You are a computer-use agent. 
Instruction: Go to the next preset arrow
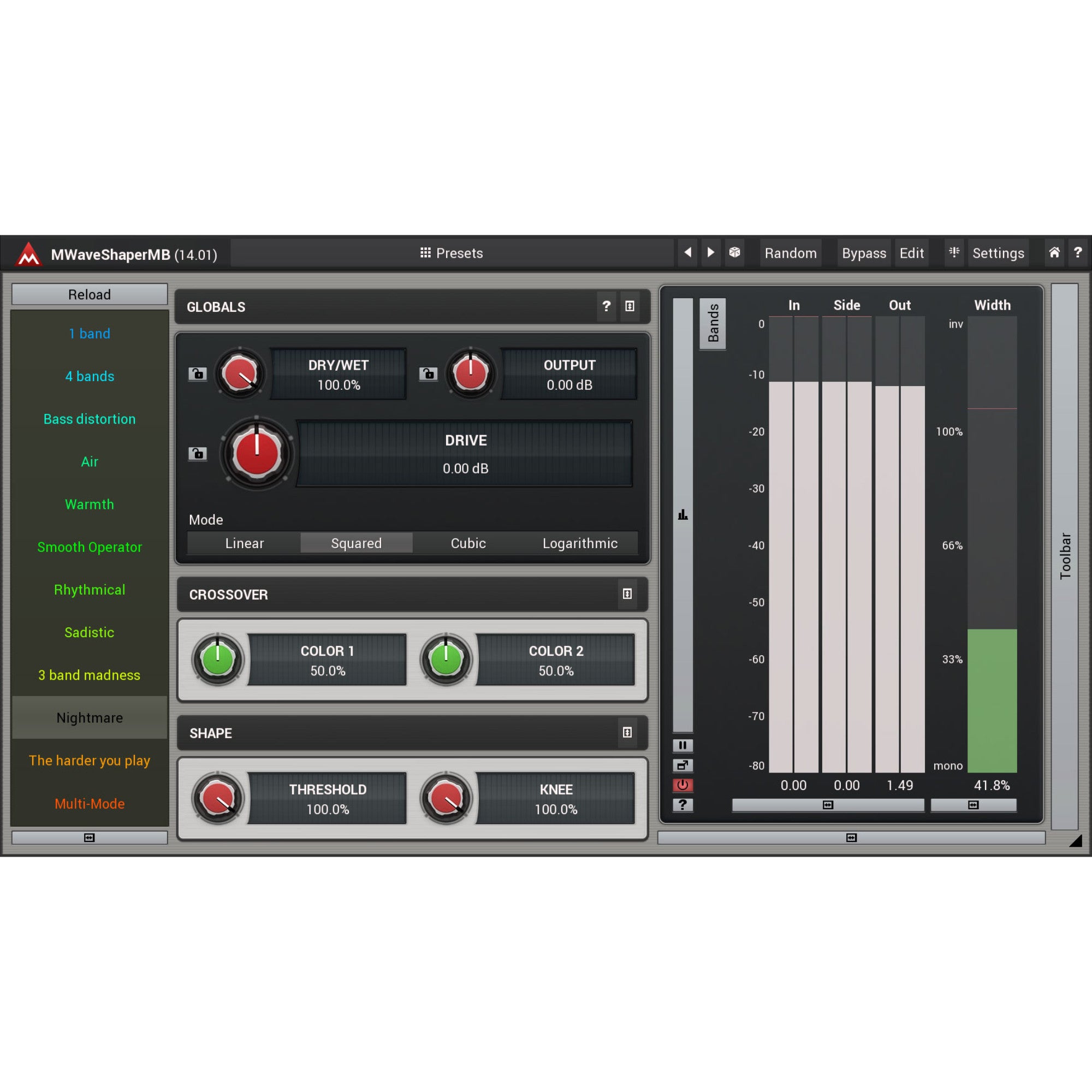pyautogui.click(x=711, y=253)
